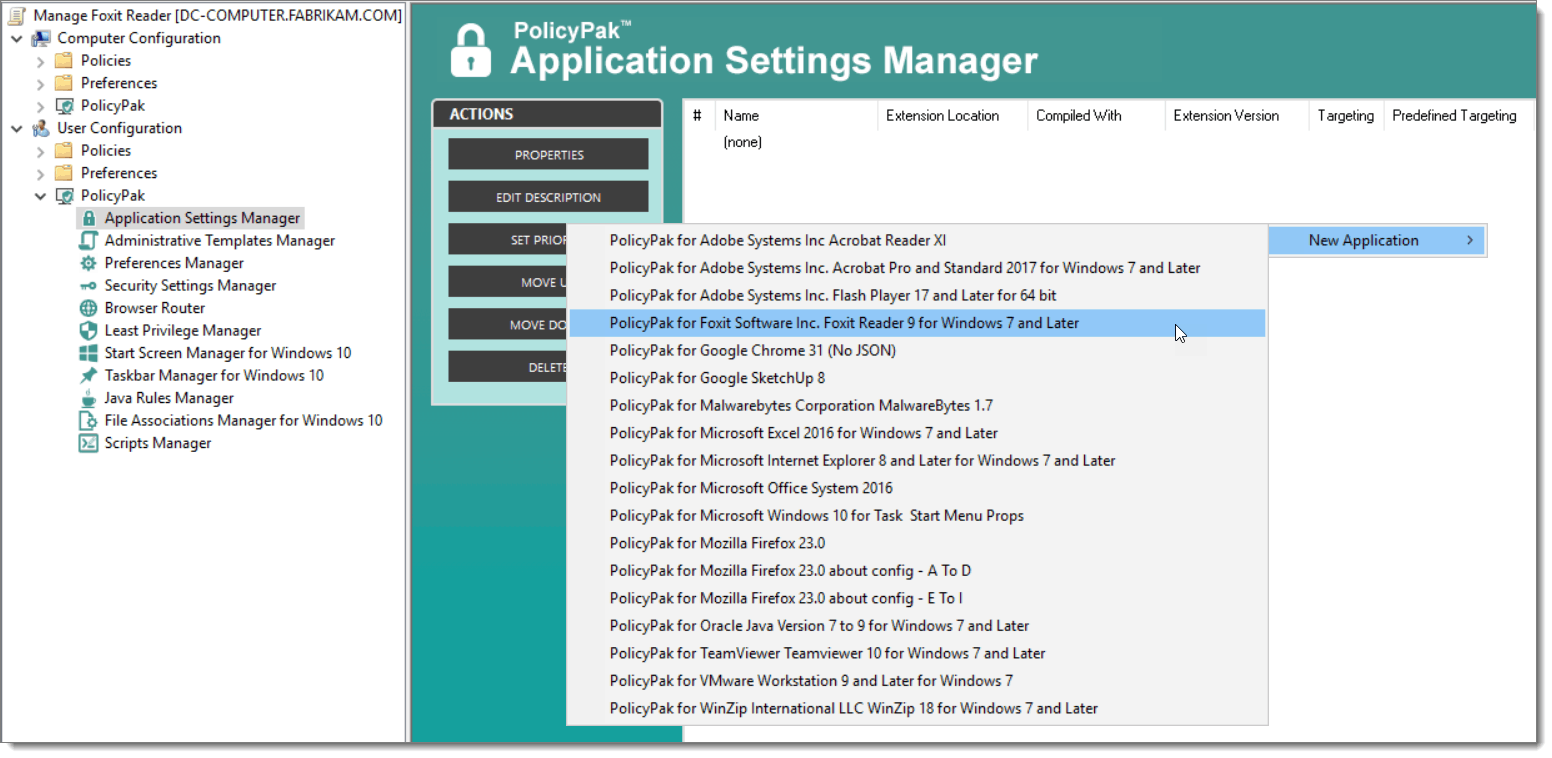The width and height of the screenshot is (1552, 758).
Task: Open Browser Router via its globe icon
Action: [x=88, y=308]
